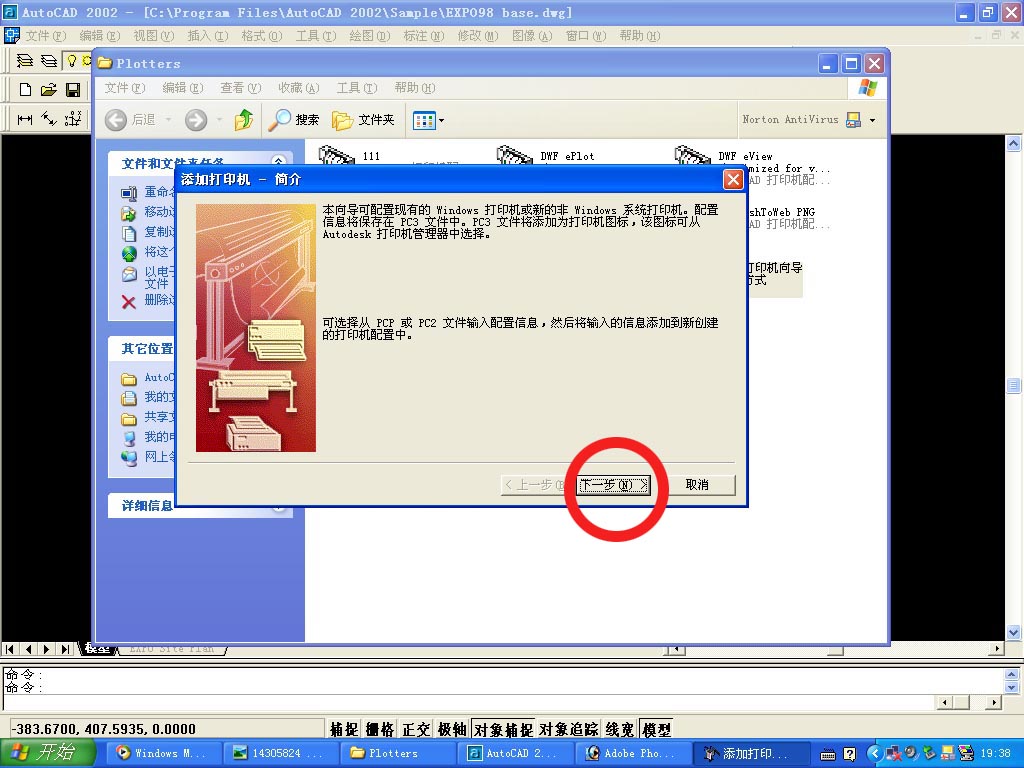Click the Open file icon in AutoCAD
The width and height of the screenshot is (1024, 768).
49,89
